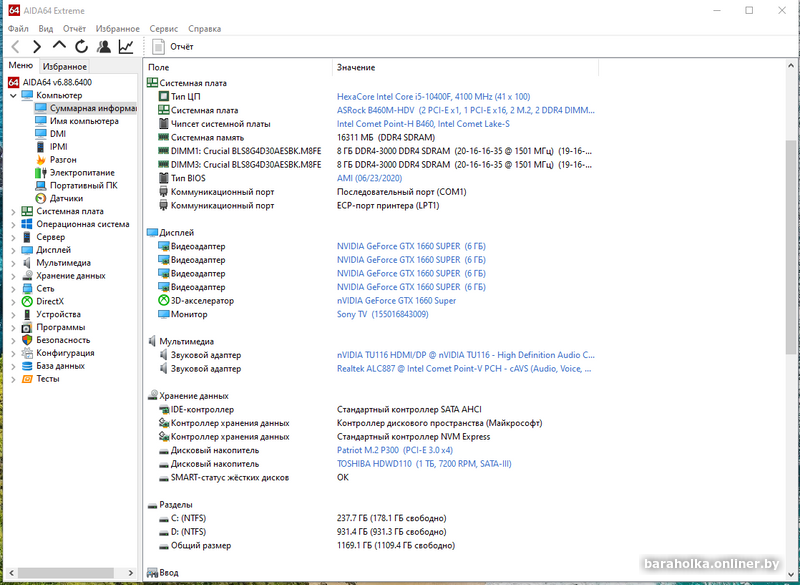Expand the Операционная система tree node
This screenshot has width=800, height=585.
tap(13, 224)
